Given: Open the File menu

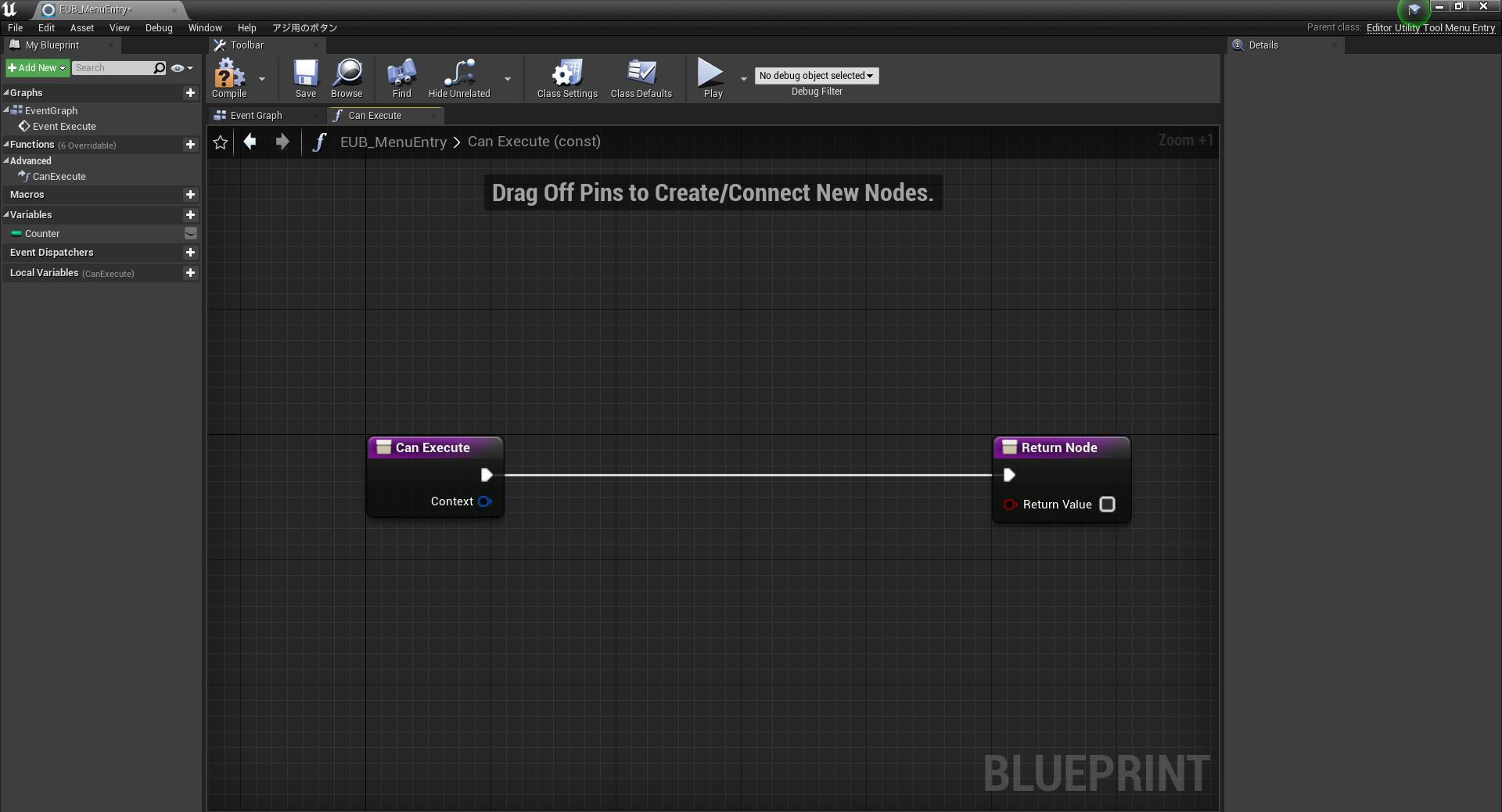Looking at the screenshot, I should point(16,28).
